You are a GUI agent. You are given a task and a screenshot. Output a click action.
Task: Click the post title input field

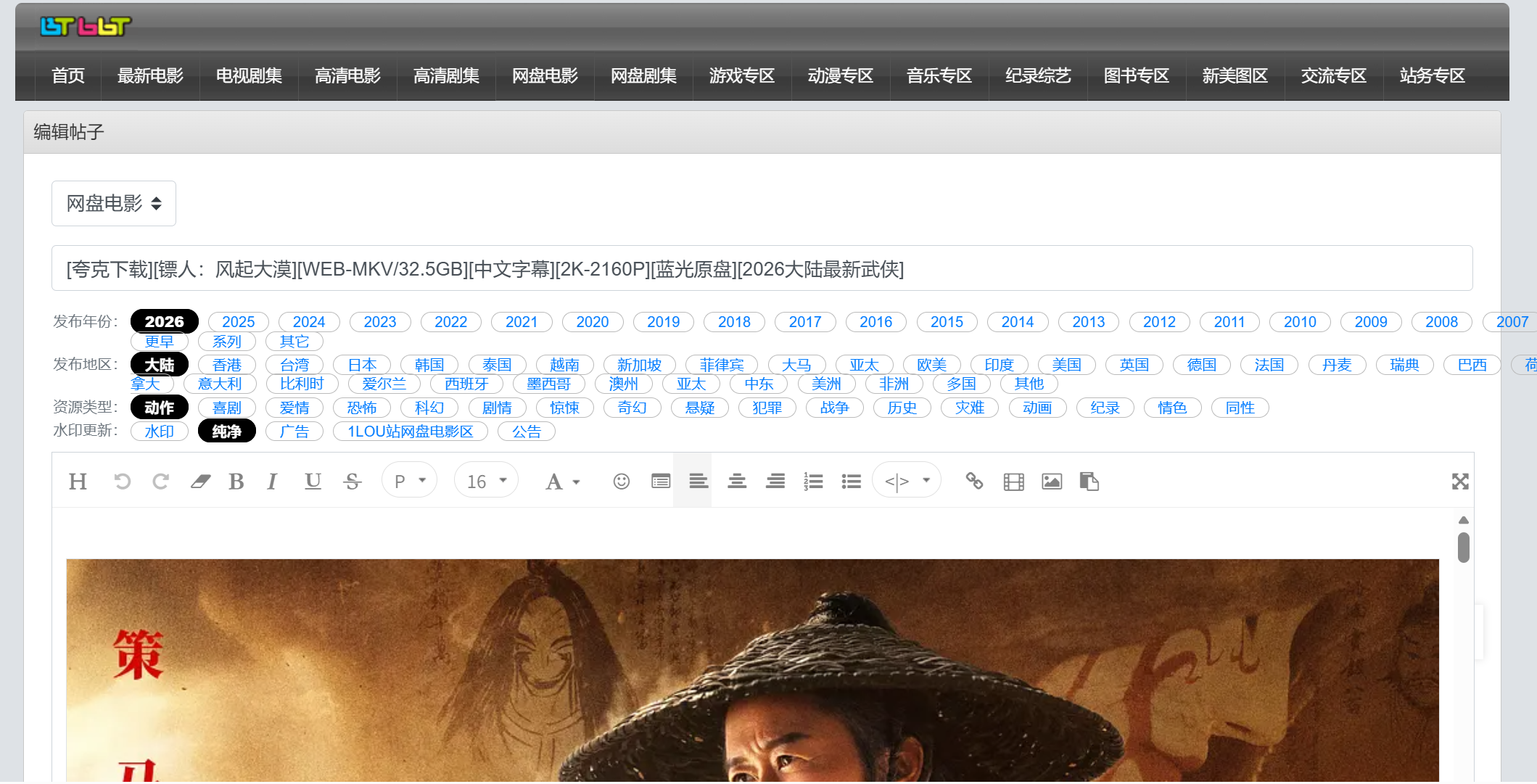[762, 268]
